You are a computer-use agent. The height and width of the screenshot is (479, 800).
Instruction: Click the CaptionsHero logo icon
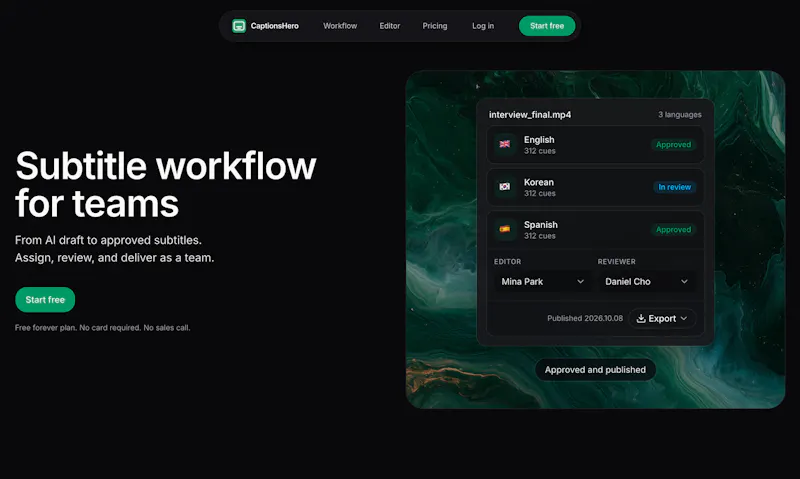click(x=239, y=26)
